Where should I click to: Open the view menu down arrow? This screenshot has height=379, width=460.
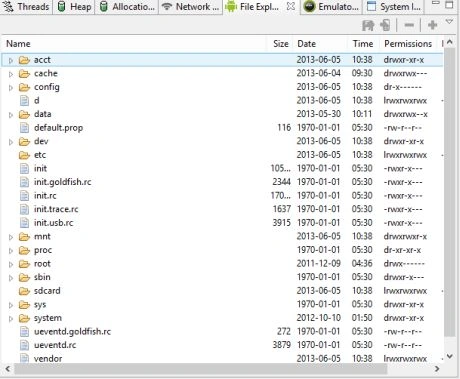(449, 22)
